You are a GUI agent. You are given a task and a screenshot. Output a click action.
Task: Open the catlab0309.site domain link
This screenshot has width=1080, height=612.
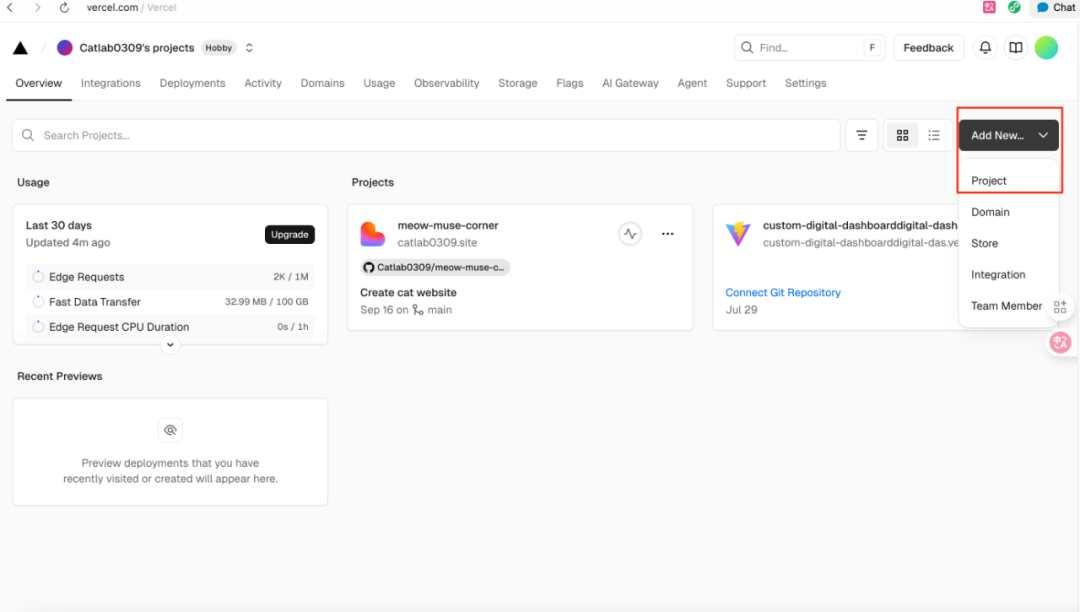(437, 242)
